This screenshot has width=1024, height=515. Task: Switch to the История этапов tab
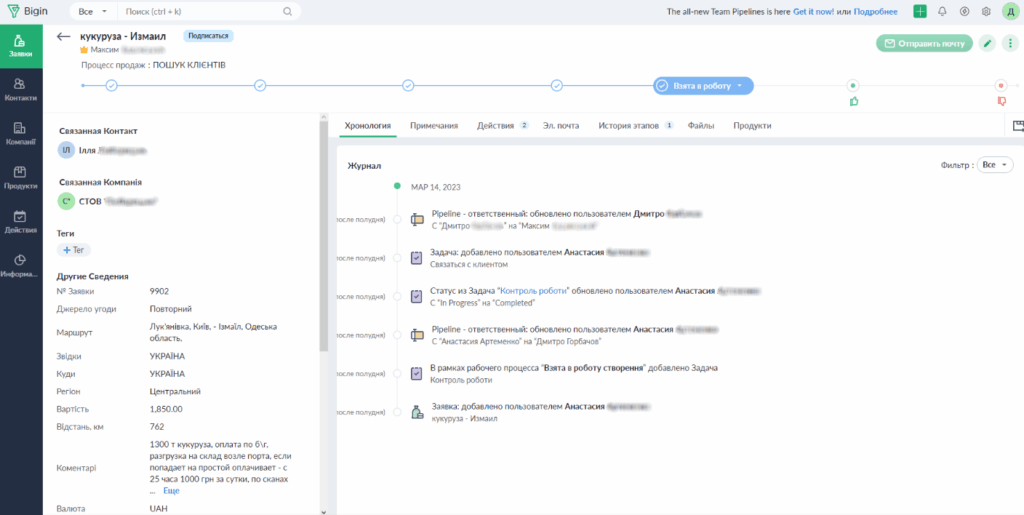630,126
